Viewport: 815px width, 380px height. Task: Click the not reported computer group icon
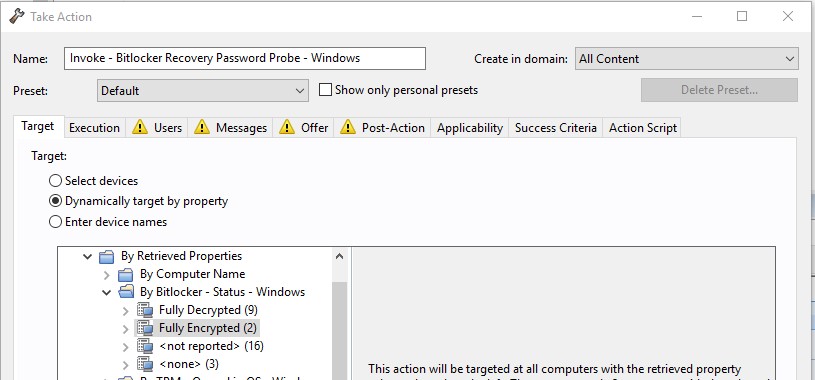click(x=145, y=346)
